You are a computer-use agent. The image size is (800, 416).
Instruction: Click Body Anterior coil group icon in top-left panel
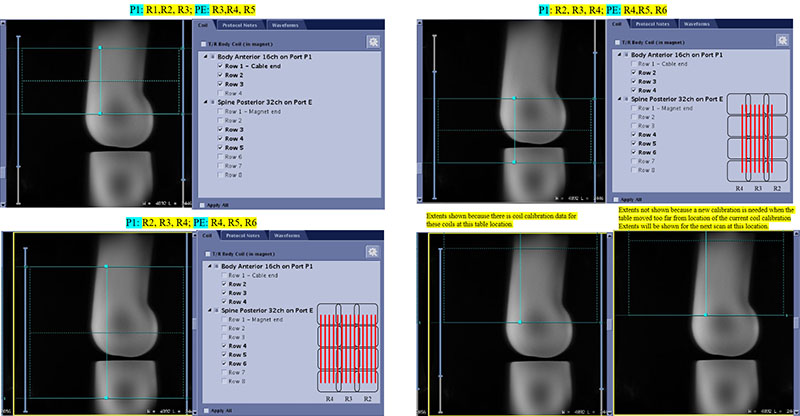coord(215,56)
